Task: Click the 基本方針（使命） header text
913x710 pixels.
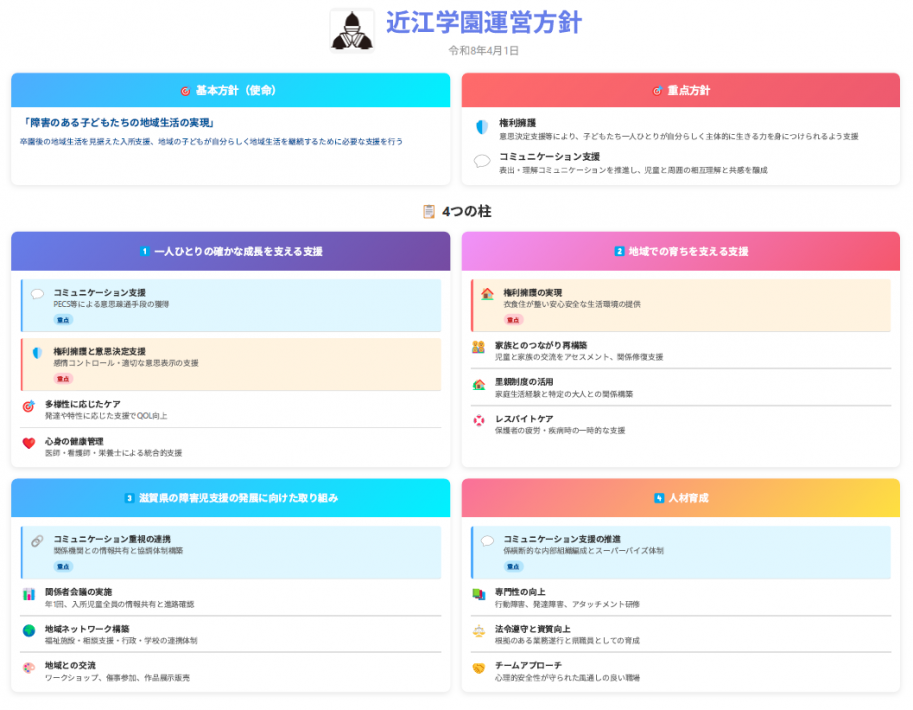Action: (x=236, y=90)
